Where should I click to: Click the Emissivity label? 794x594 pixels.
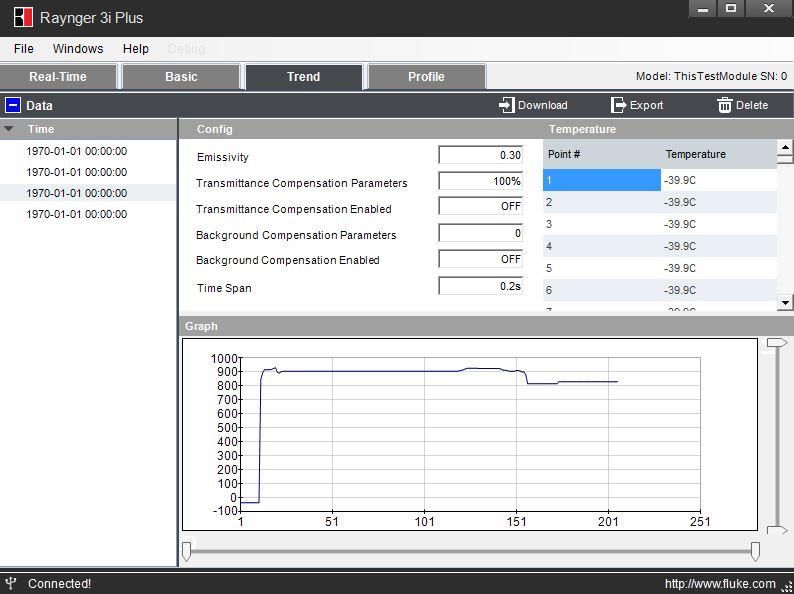pyautogui.click(x=223, y=157)
